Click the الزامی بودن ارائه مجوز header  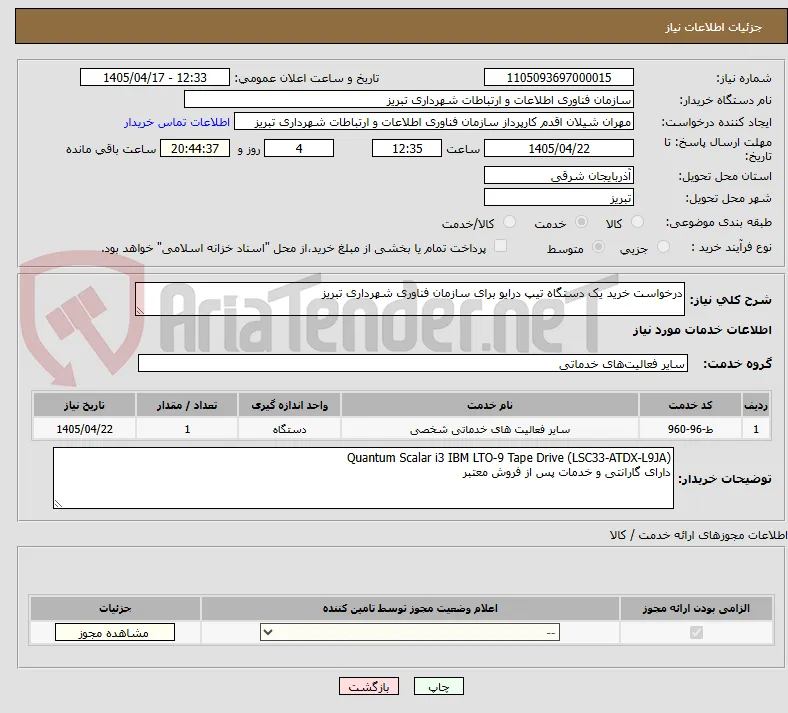pos(696,608)
